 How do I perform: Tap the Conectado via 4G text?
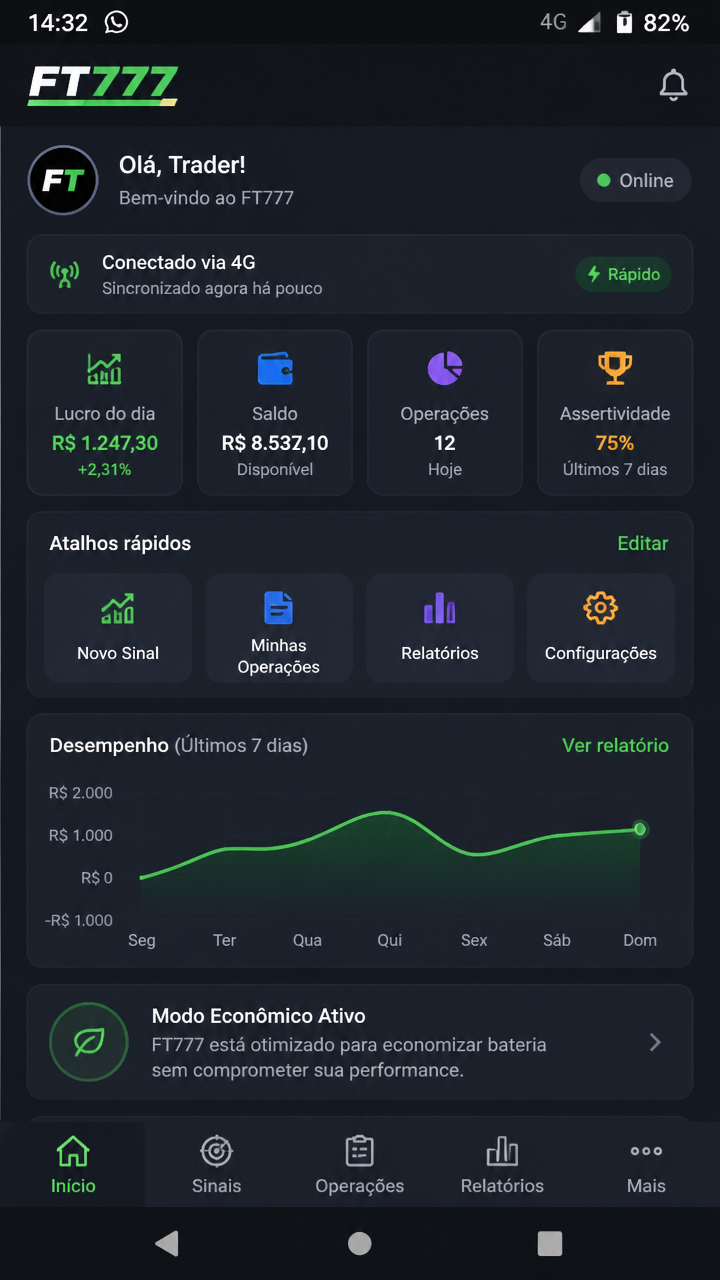(x=179, y=263)
